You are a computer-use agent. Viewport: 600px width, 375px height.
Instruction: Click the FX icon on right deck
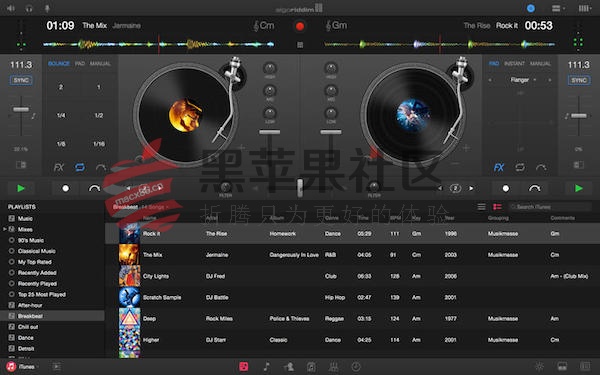[499, 167]
